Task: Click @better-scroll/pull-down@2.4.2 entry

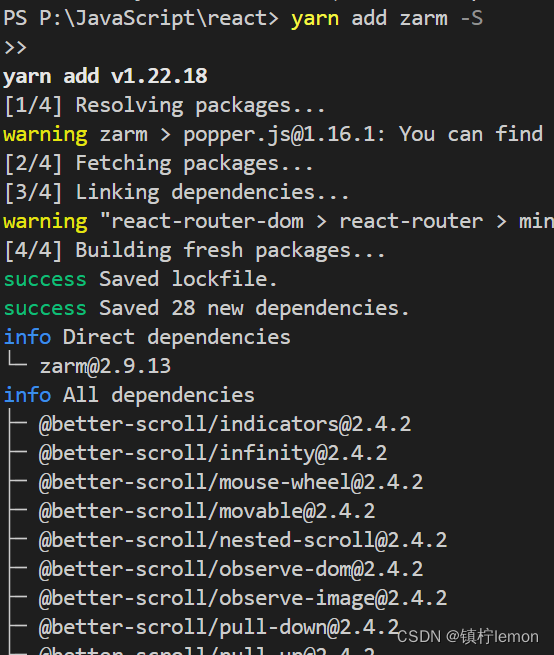Action: pos(219,627)
